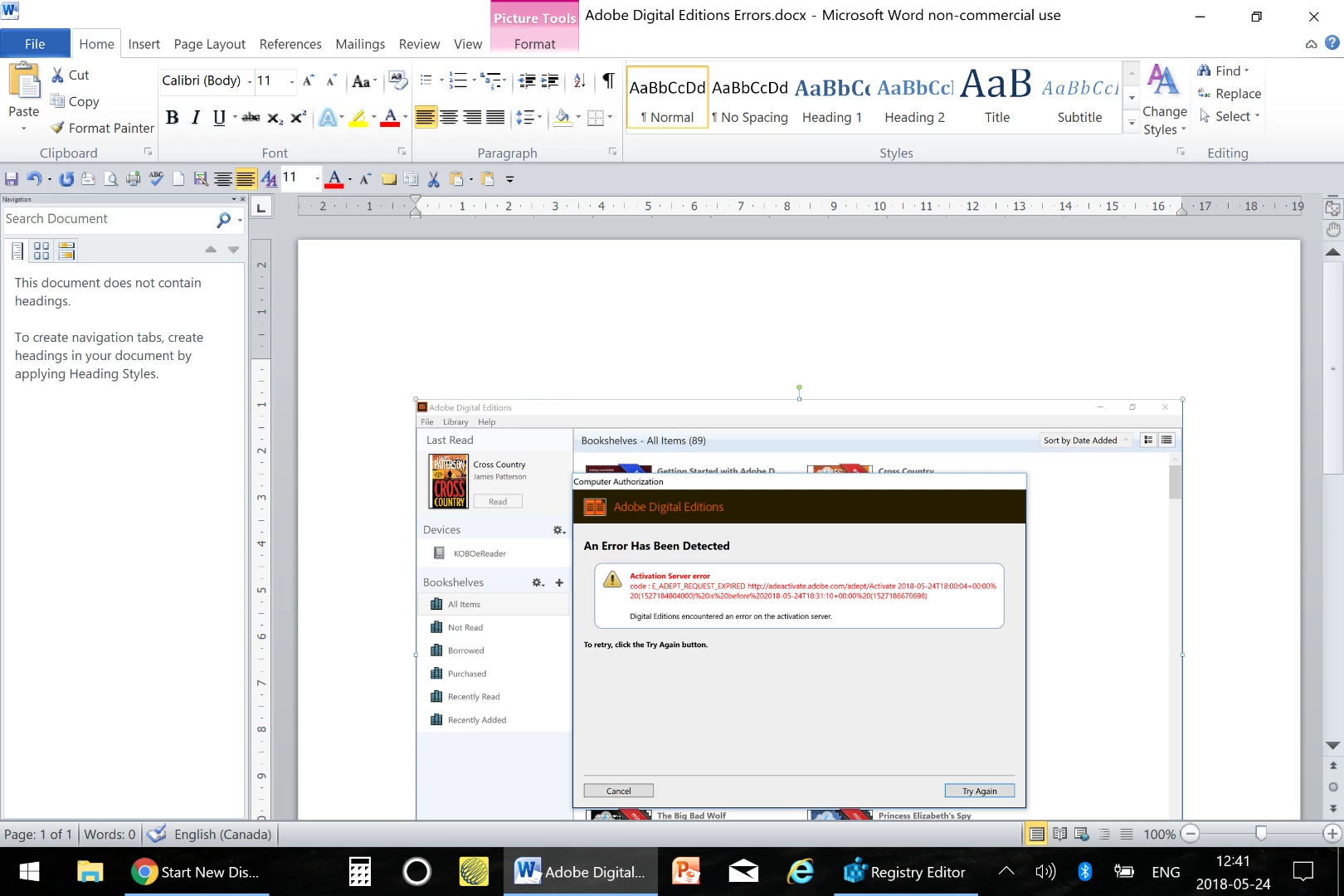Switch to the Mailings tab

pos(360,44)
